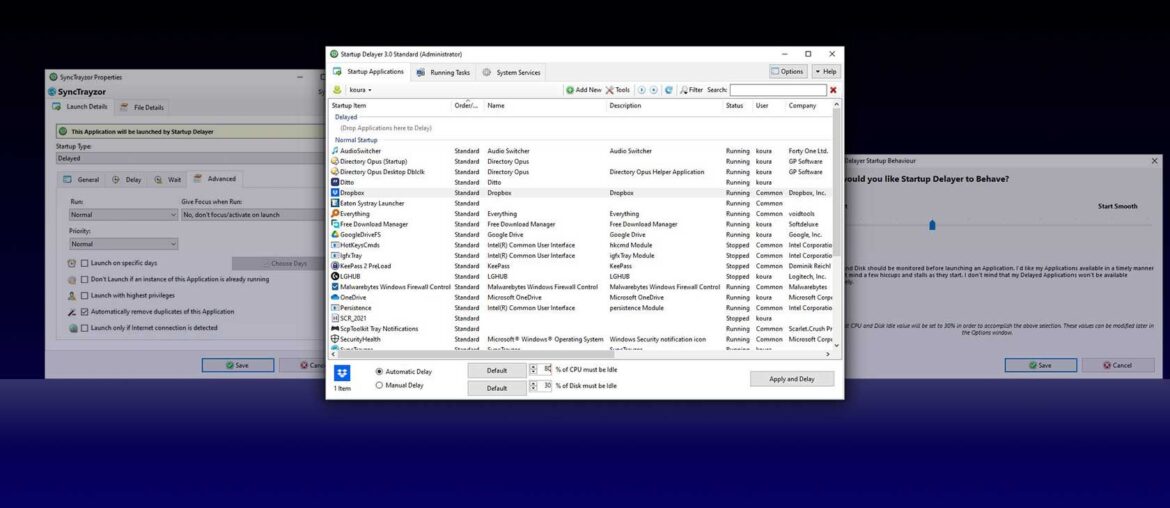
Task: Click the SCR_2021 file icon
Action: [335, 318]
